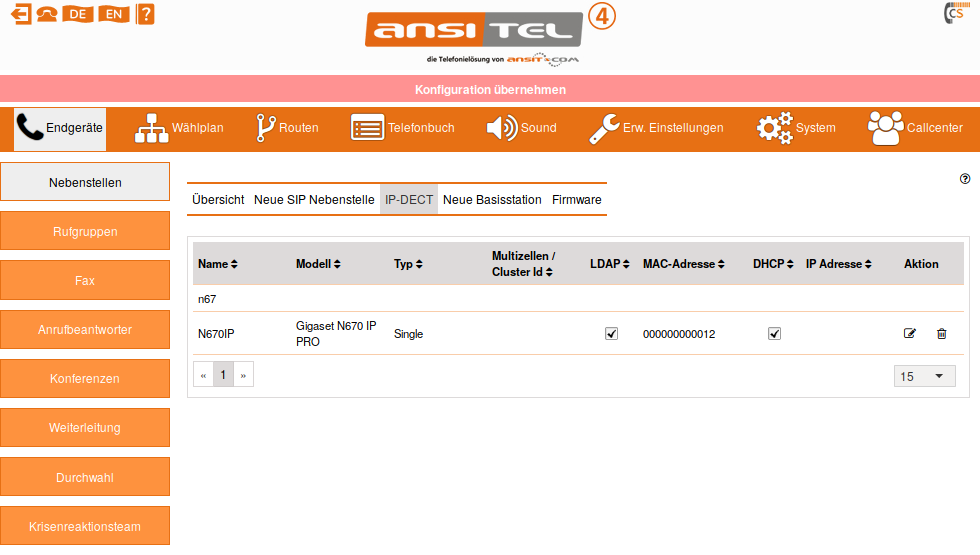This screenshot has width=980, height=555.
Task: Toggle LDAP checkbox for N670IP
Action: (x=612, y=334)
